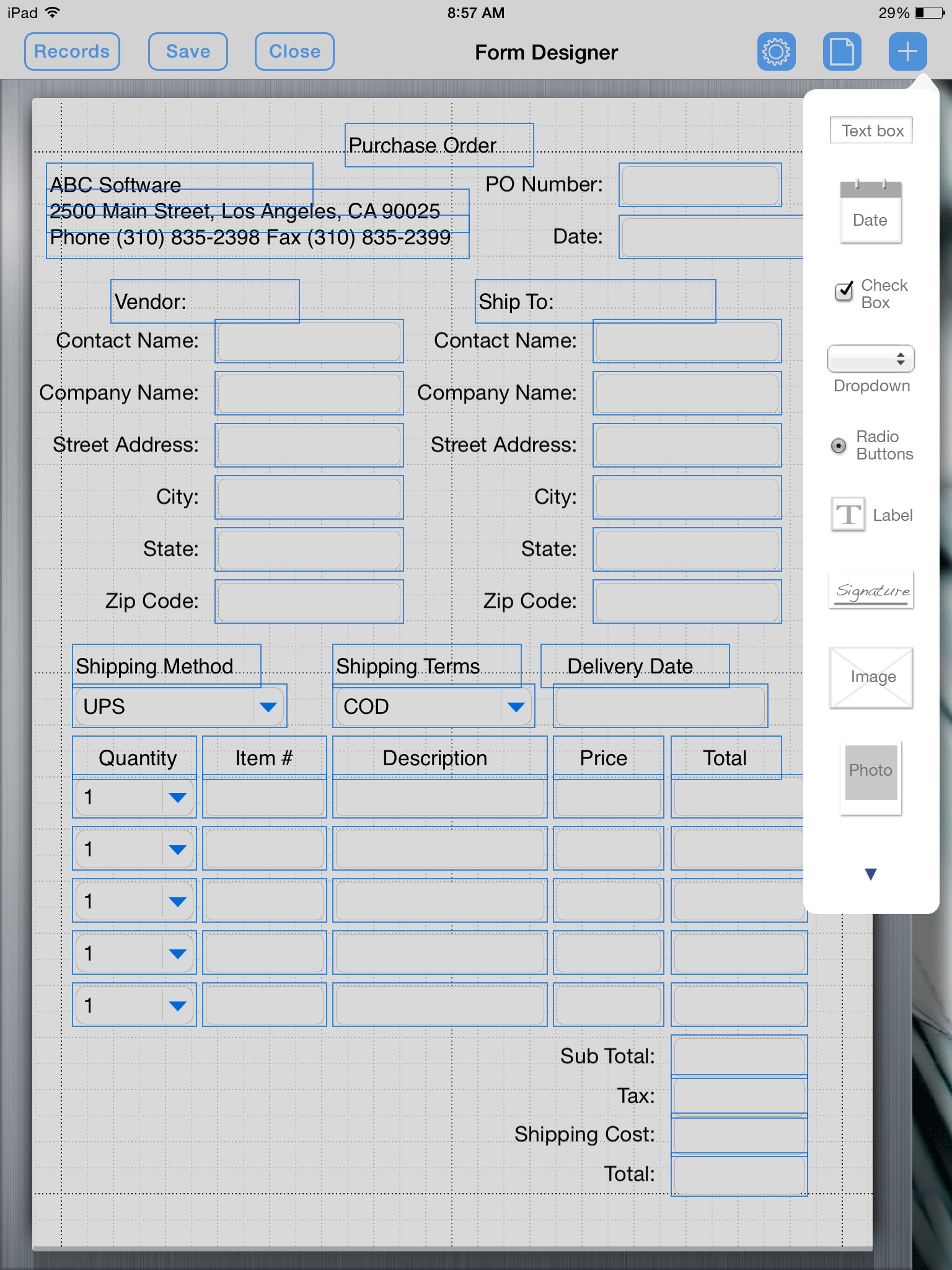Tap the blue plus add-element icon
Screen dimensions: 952x1270
[907, 51]
